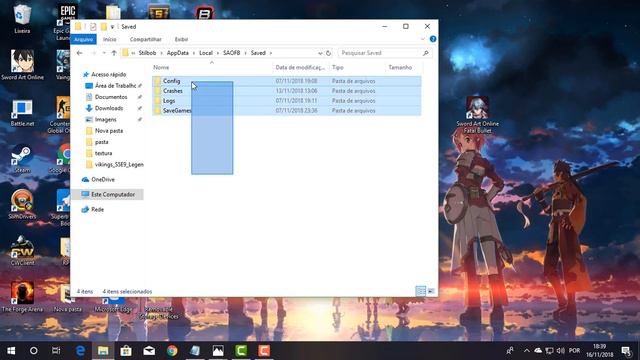Image resolution: width=640 pixels, height=360 pixels.
Task: Open Steam desktop shortcut
Action: (22, 159)
